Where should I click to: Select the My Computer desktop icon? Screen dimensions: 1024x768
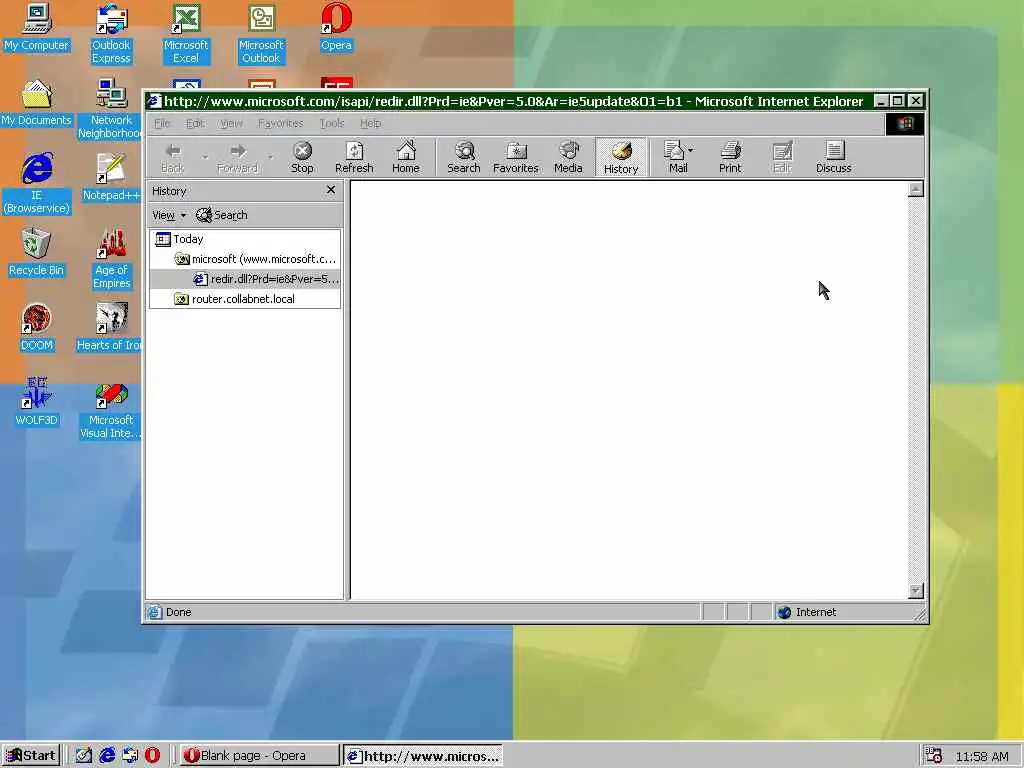pyautogui.click(x=36, y=28)
